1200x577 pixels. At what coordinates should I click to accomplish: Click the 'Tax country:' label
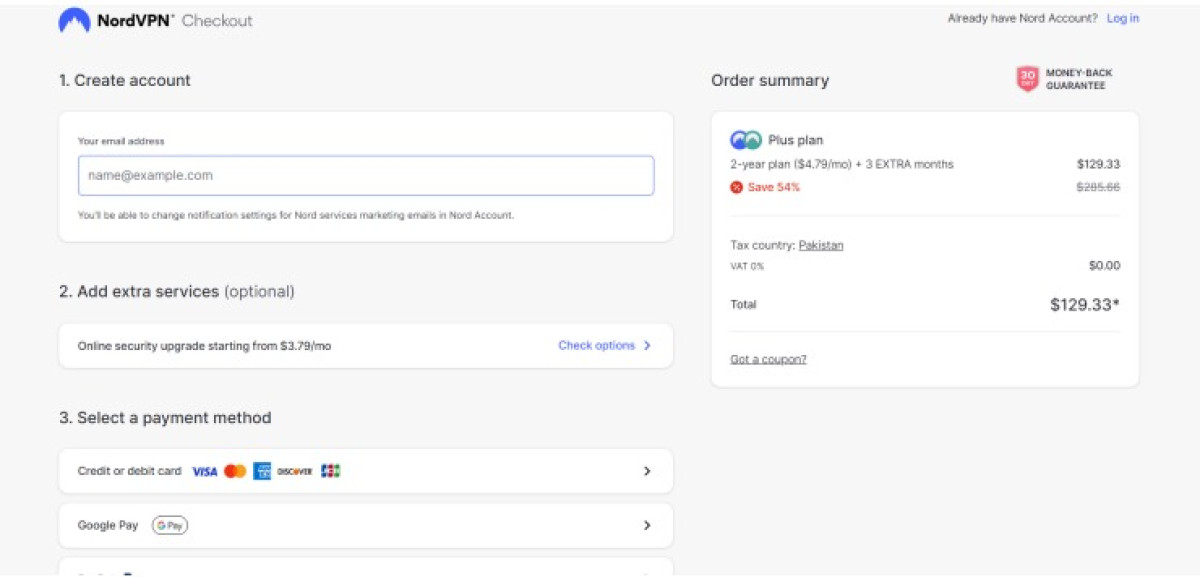pos(762,245)
